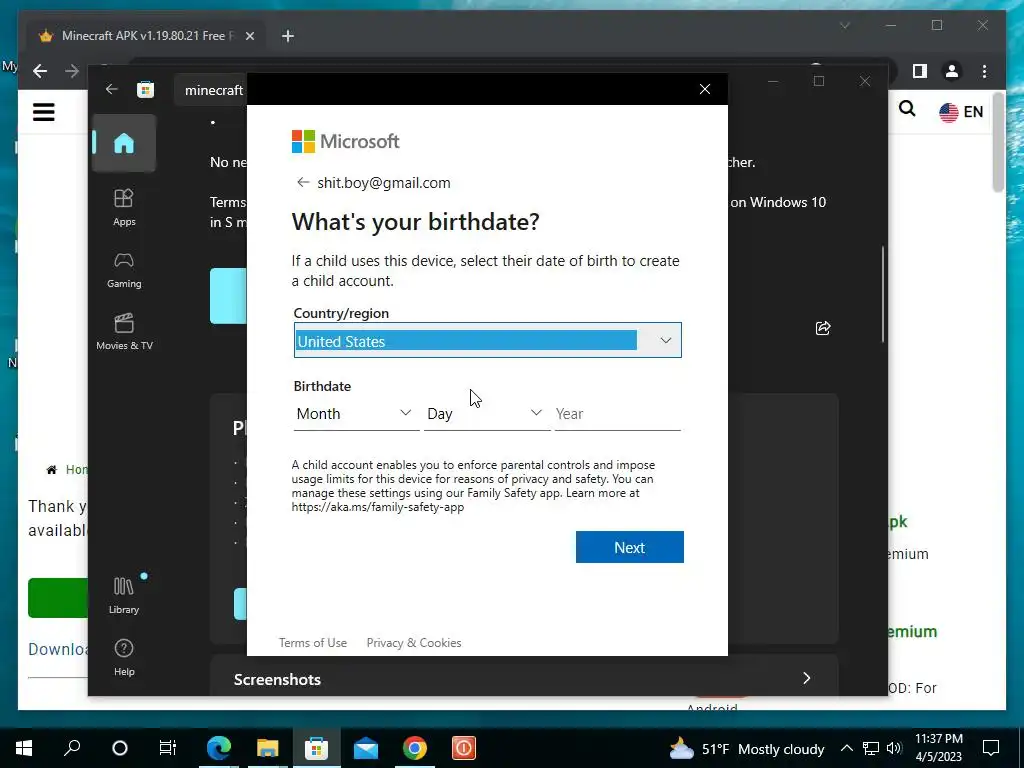The height and width of the screenshot is (768, 1024).
Task: Click the Microsoft Store search box
Action: click(x=210, y=90)
